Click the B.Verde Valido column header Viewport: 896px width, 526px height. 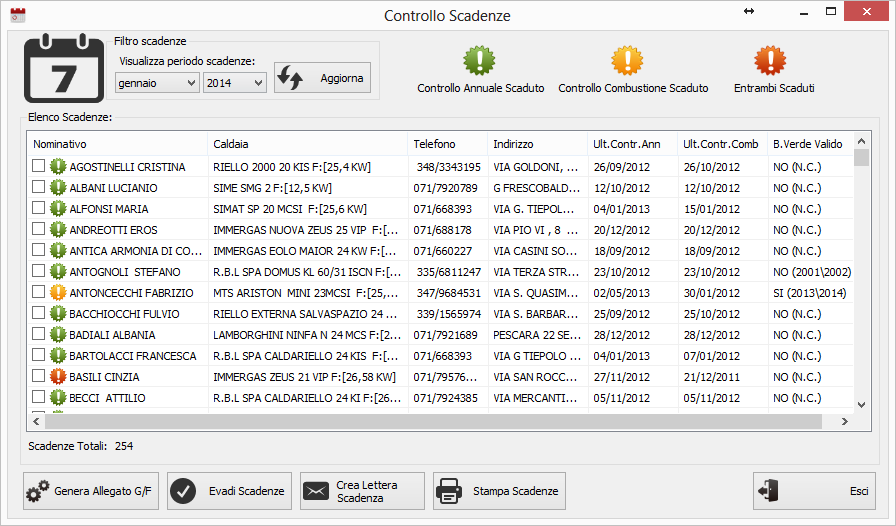pyautogui.click(x=810, y=144)
